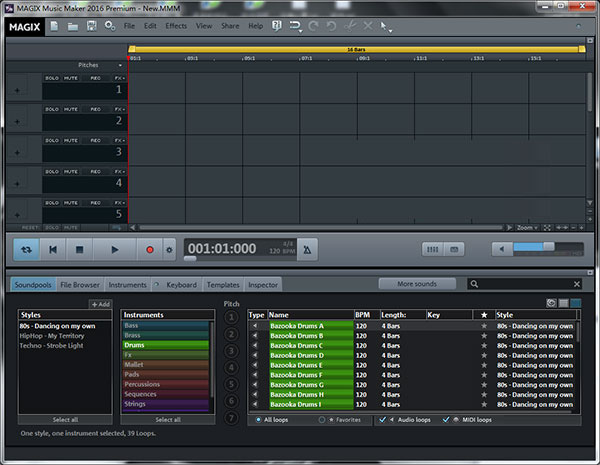
Task: Play the arrangement
Action: point(114,250)
